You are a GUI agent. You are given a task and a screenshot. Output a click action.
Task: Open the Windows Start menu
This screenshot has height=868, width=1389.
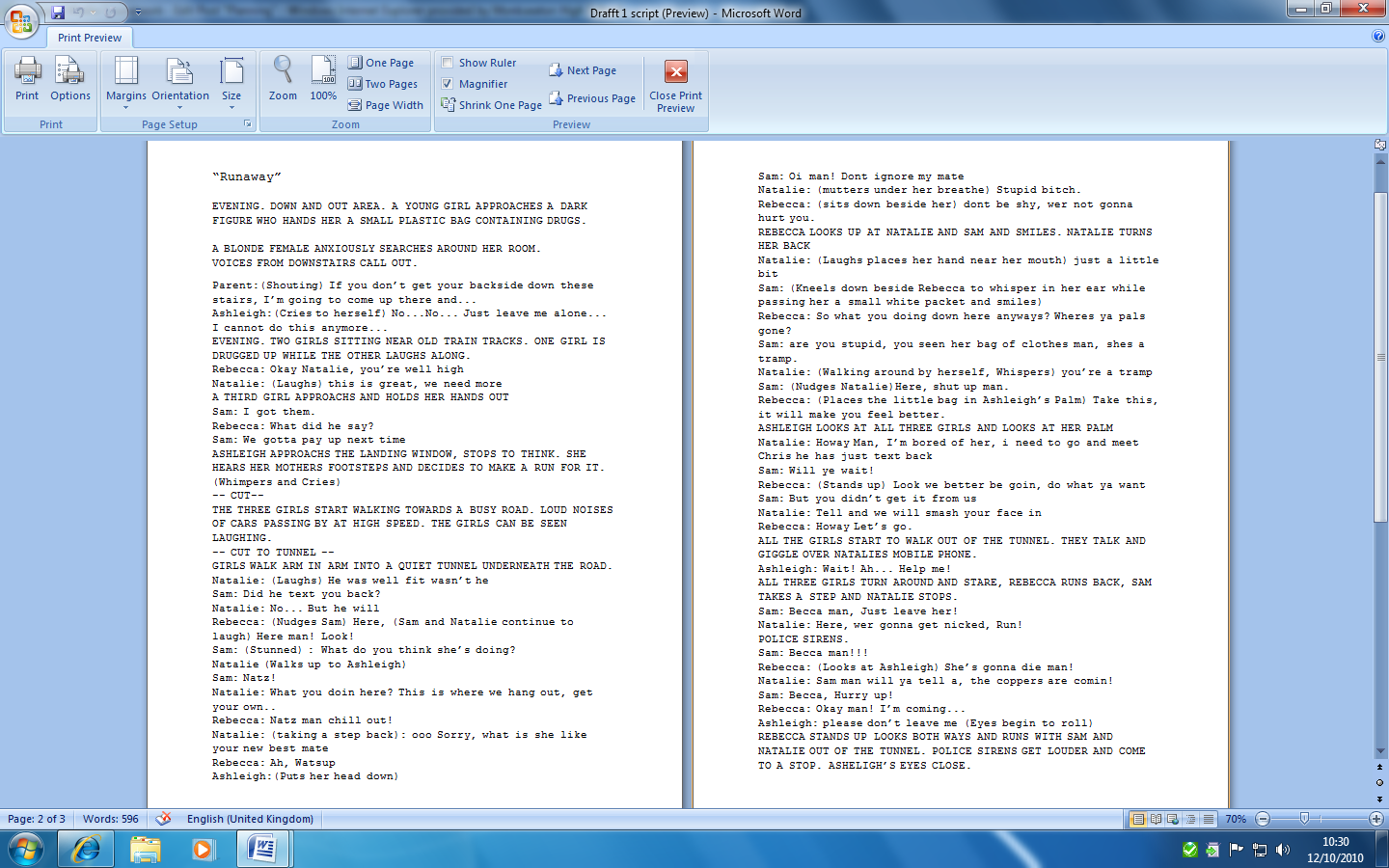click(x=26, y=850)
